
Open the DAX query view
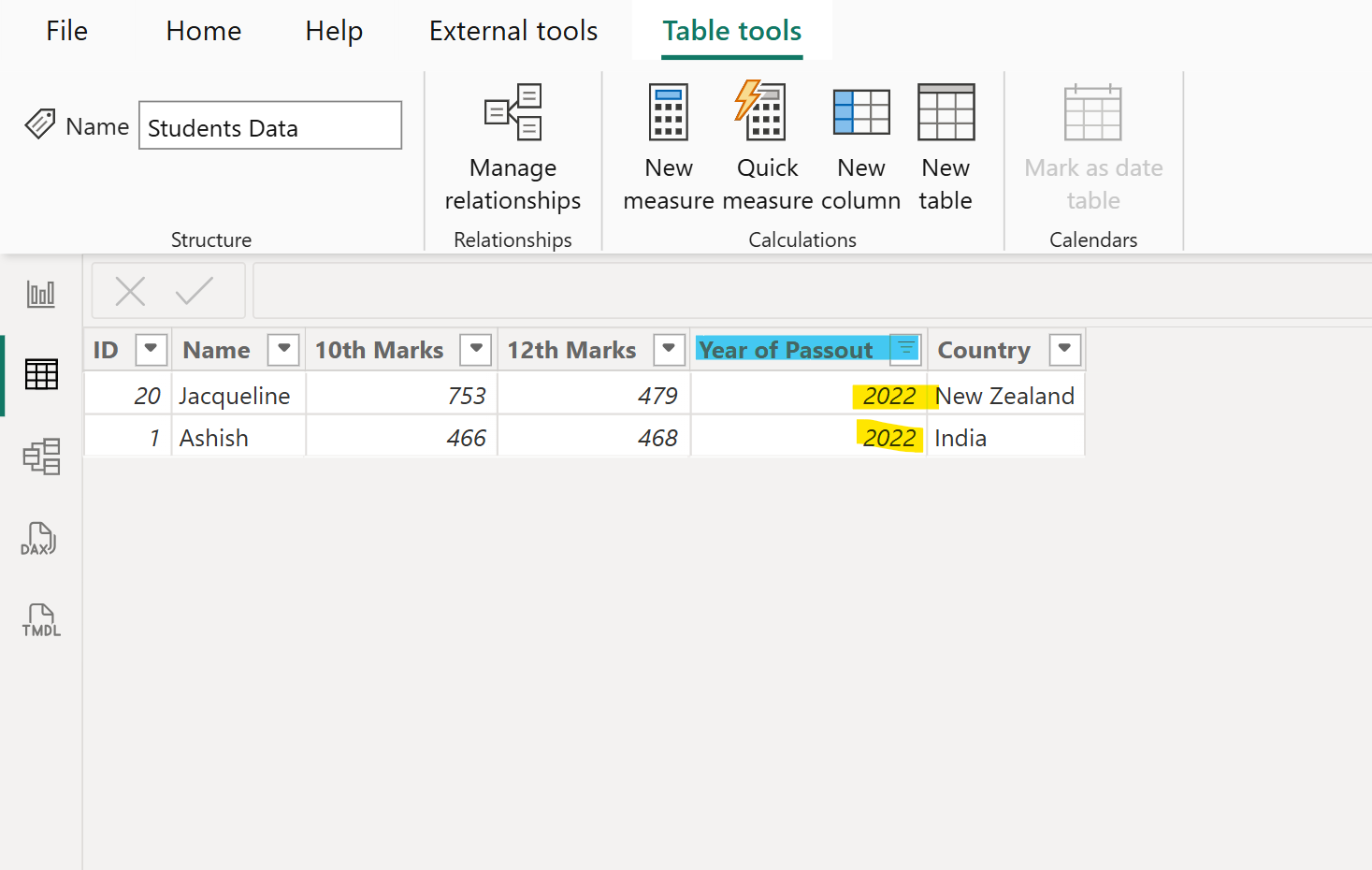click(38, 539)
